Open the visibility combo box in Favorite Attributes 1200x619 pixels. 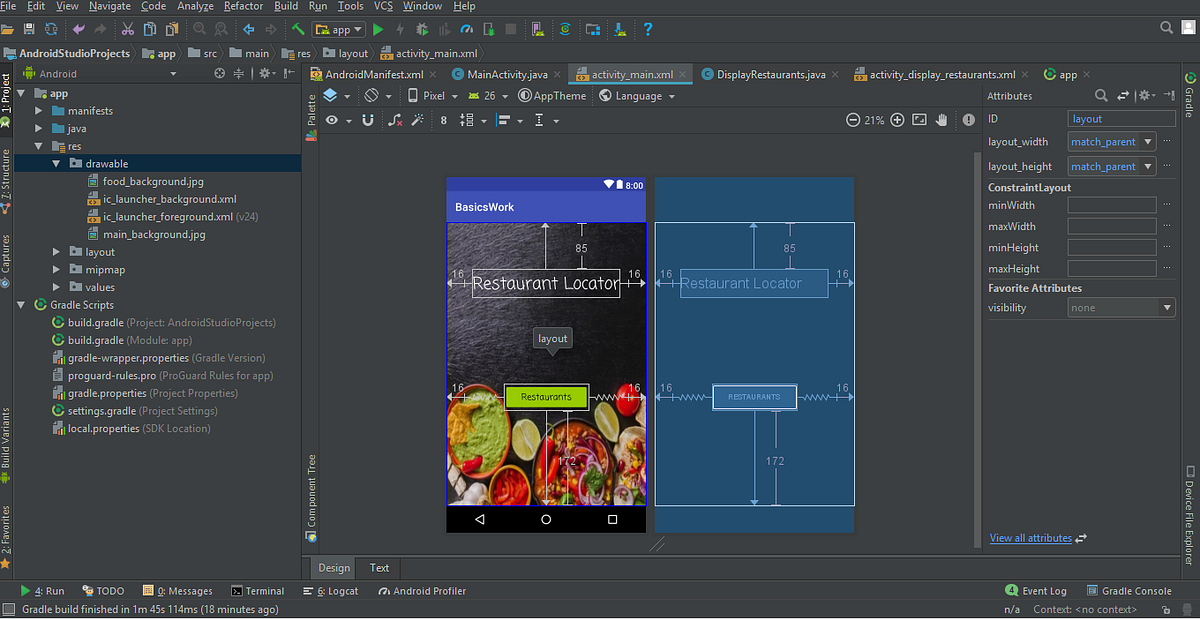pos(1121,307)
